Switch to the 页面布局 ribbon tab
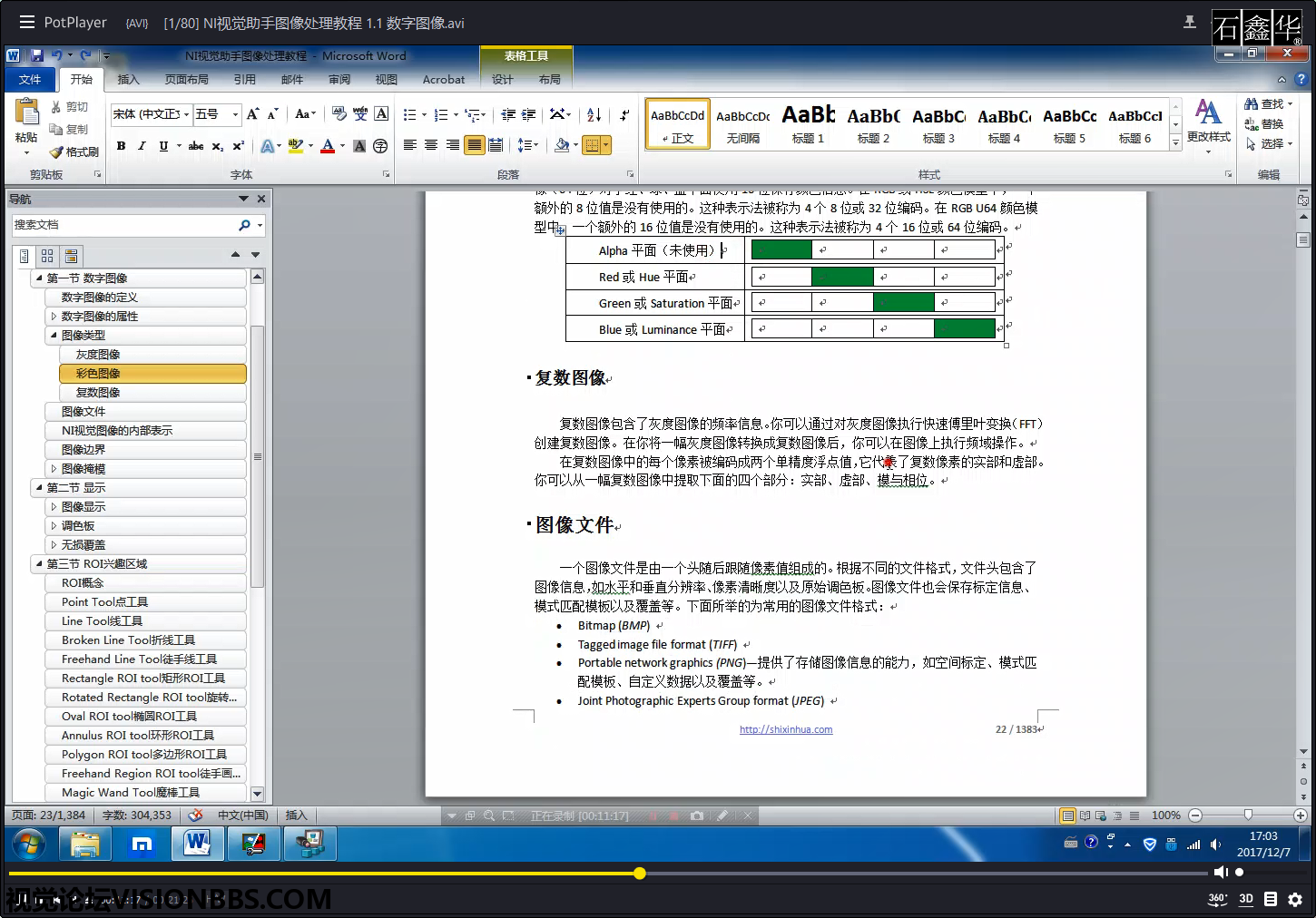Viewport: 1316px width, 918px height. point(186,80)
